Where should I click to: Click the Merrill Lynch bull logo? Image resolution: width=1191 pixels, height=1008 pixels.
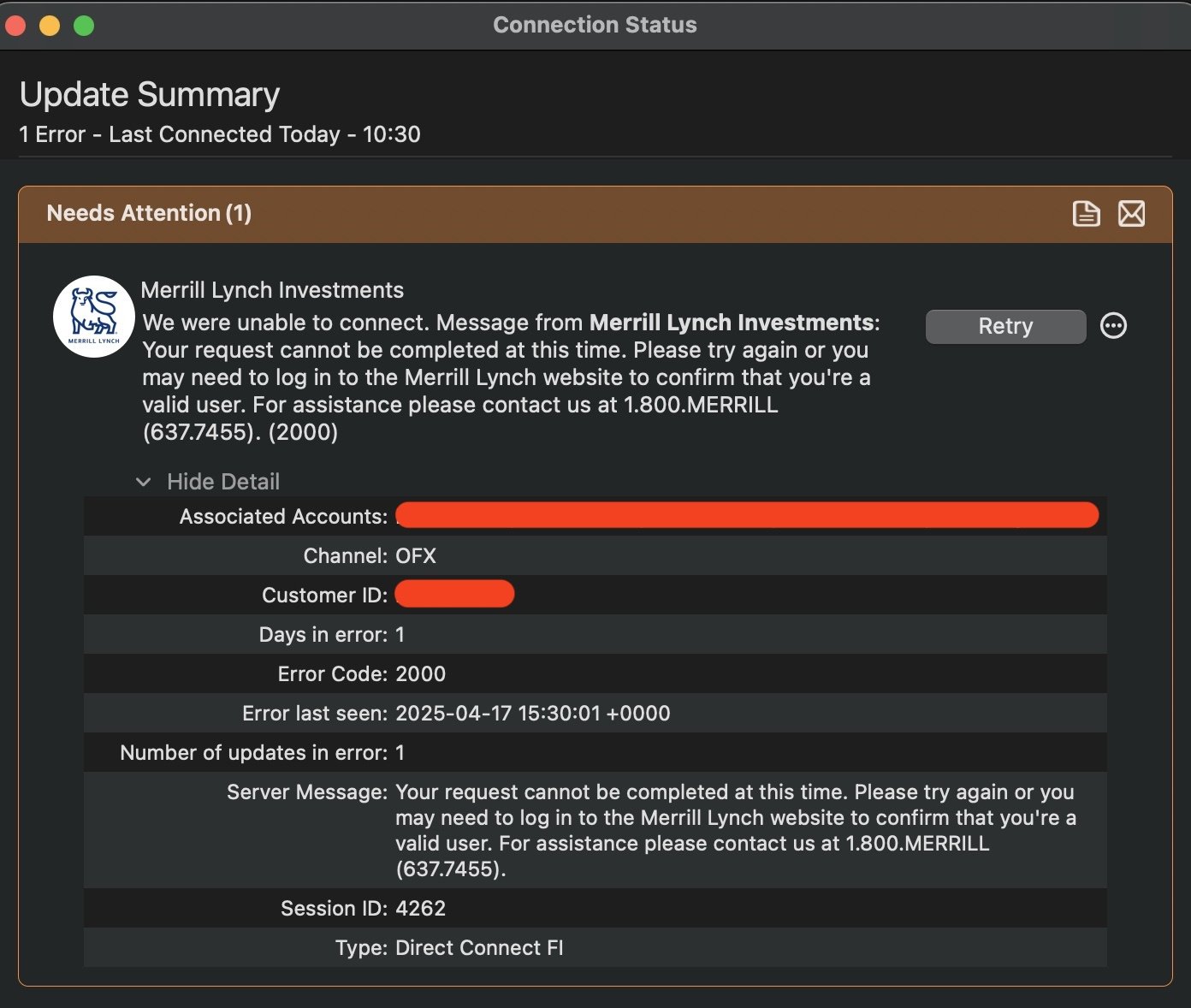tap(94, 317)
